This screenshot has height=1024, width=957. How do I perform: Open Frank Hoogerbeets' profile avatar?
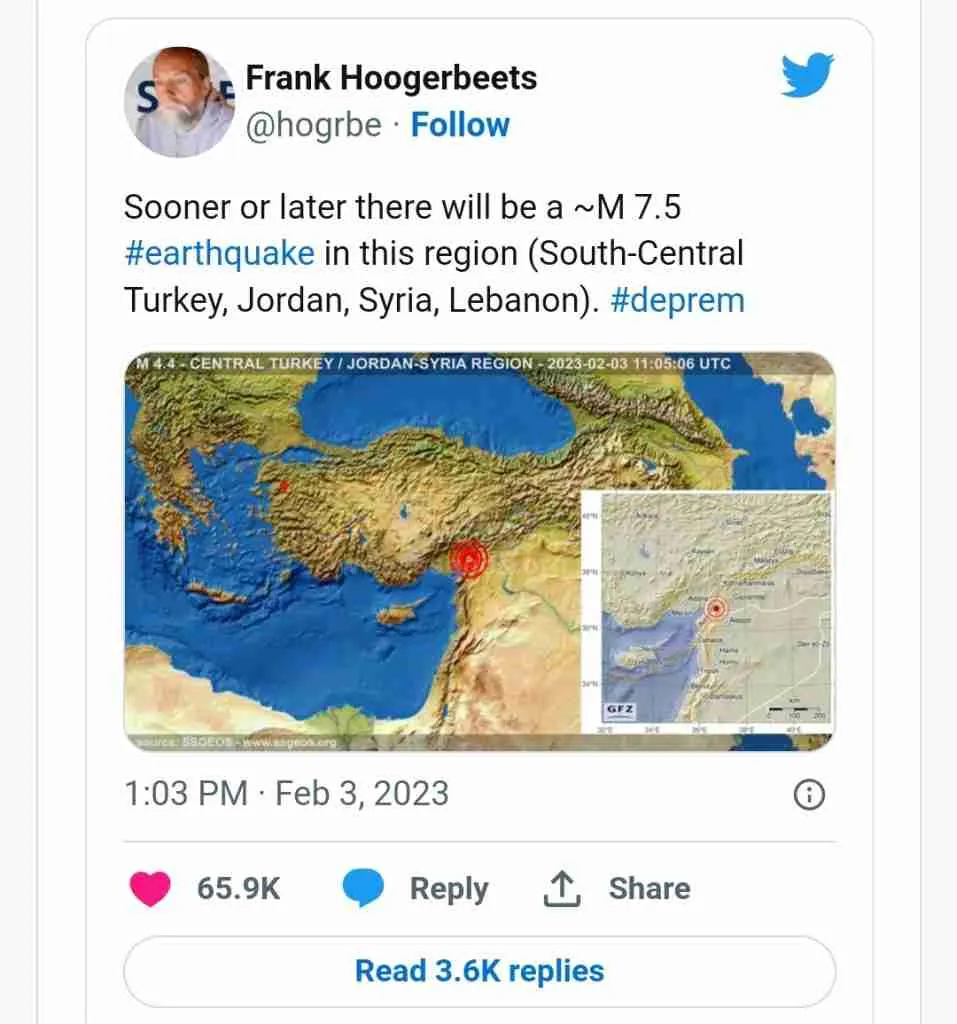coord(178,101)
